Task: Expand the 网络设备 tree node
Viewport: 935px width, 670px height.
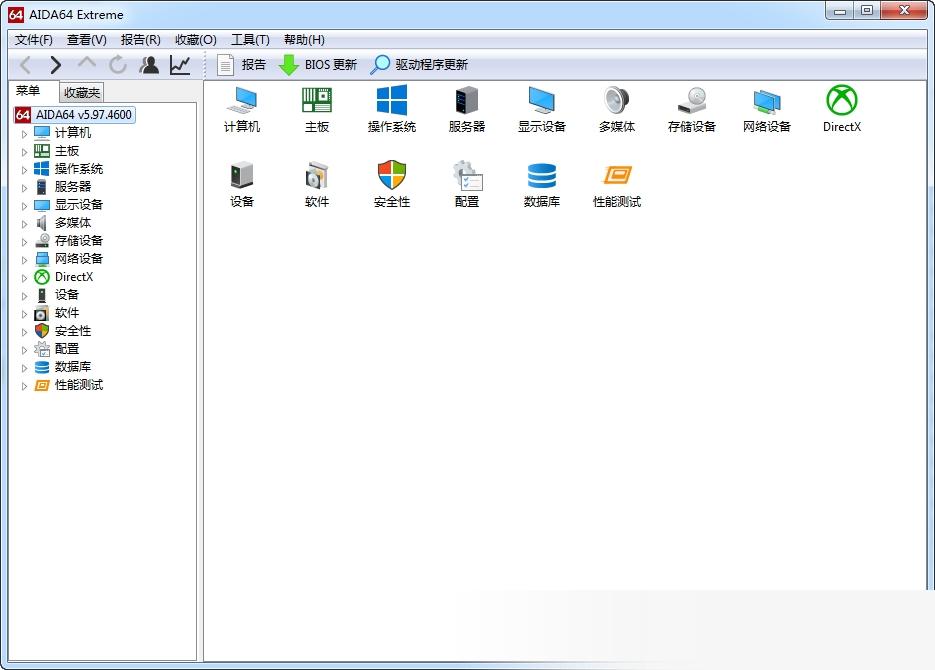Action: point(24,260)
